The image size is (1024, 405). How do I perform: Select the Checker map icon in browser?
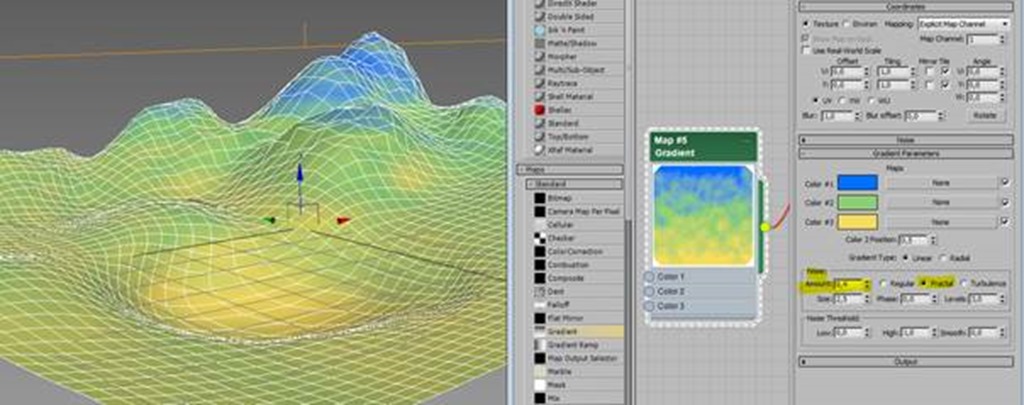pyautogui.click(x=539, y=238)
